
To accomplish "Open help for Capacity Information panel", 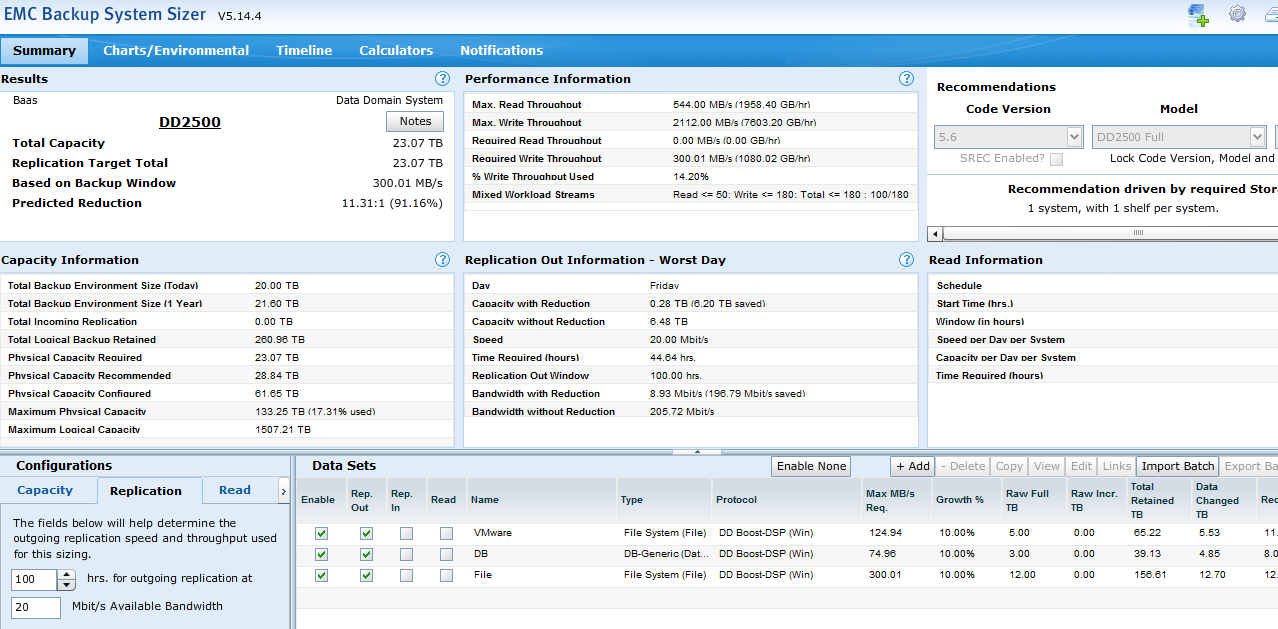I will [443, 260].
